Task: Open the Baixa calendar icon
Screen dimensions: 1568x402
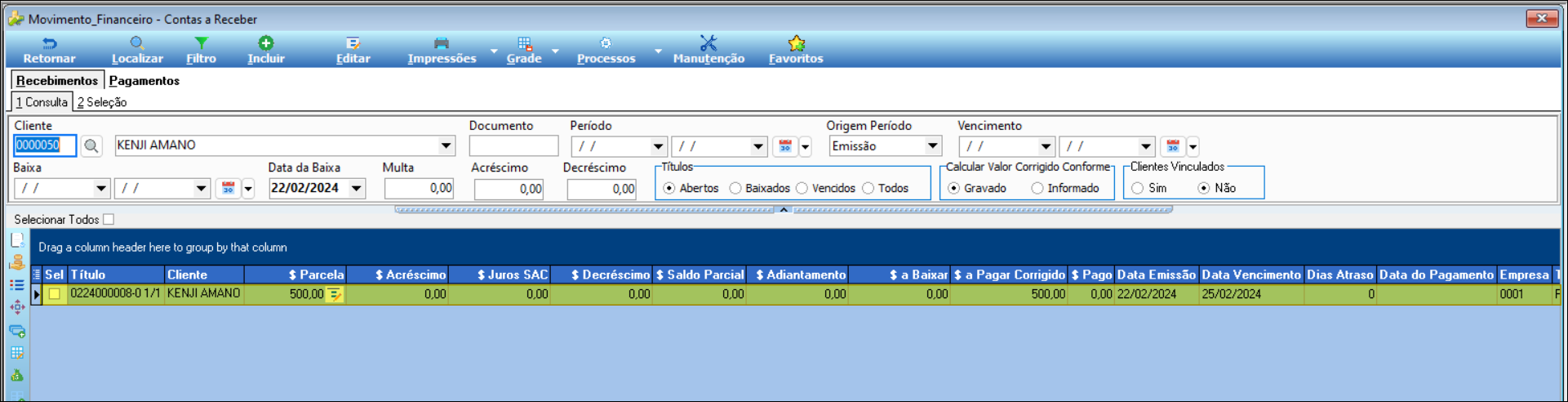Action: (229, 189)
